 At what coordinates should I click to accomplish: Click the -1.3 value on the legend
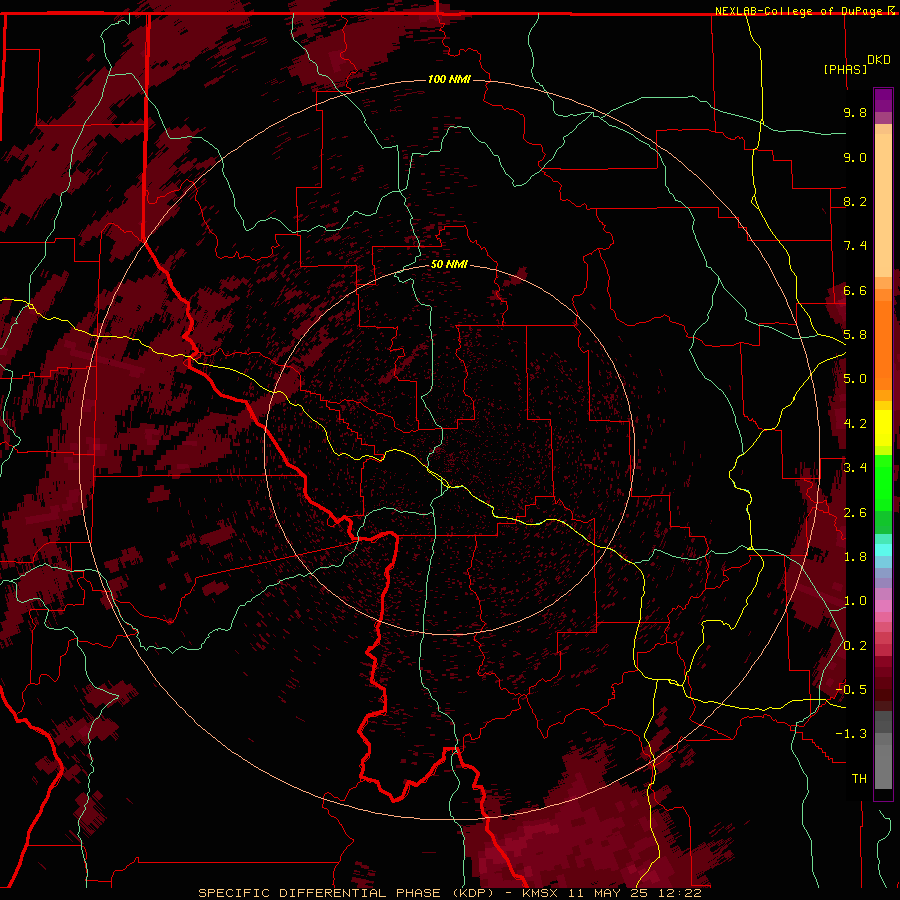[x=851, y=734]
